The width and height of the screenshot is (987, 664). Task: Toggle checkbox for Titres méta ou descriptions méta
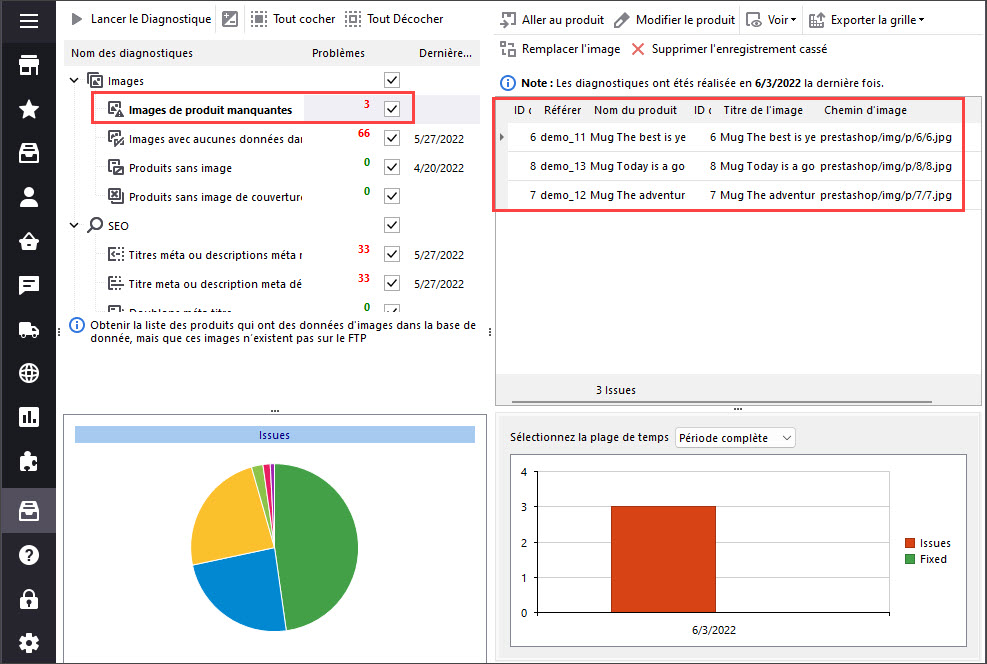pos(392,254)
